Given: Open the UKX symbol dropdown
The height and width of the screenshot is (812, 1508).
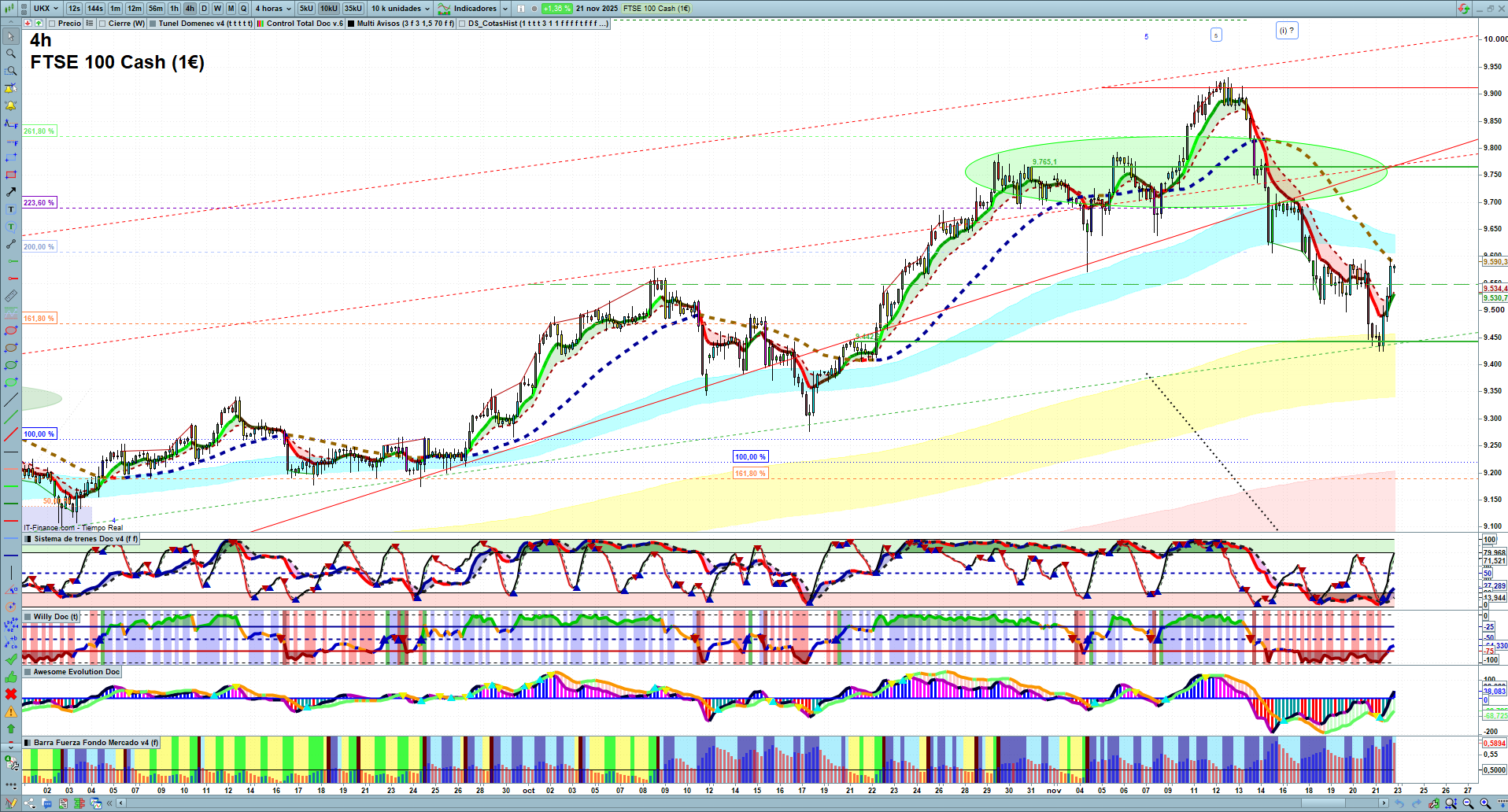Looking at the screenshot, I should [46, 9].
